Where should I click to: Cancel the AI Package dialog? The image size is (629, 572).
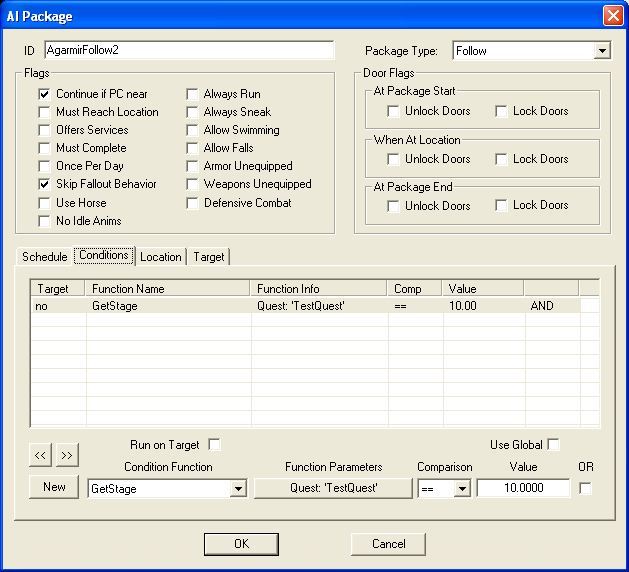point(388,544)
